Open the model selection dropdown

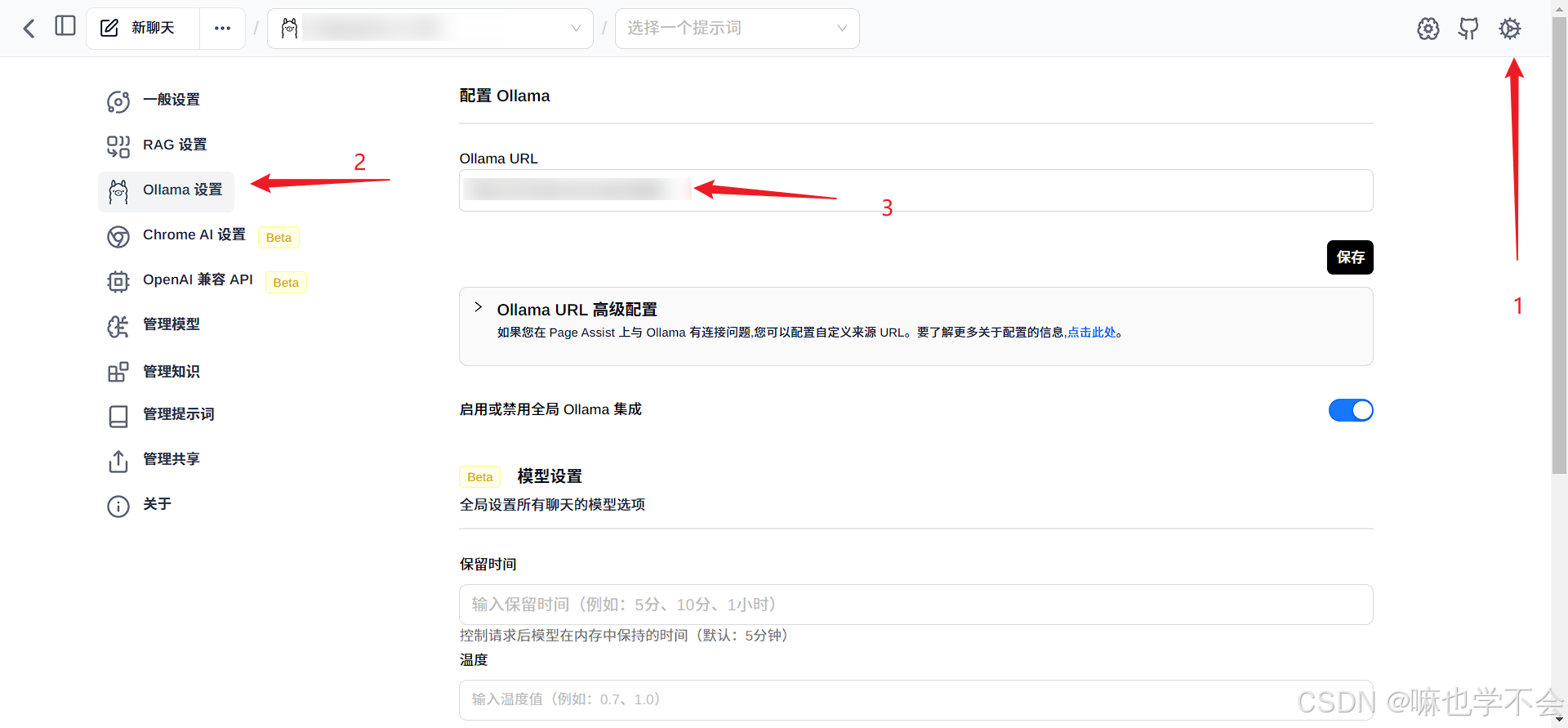click(x=430, y=29)
